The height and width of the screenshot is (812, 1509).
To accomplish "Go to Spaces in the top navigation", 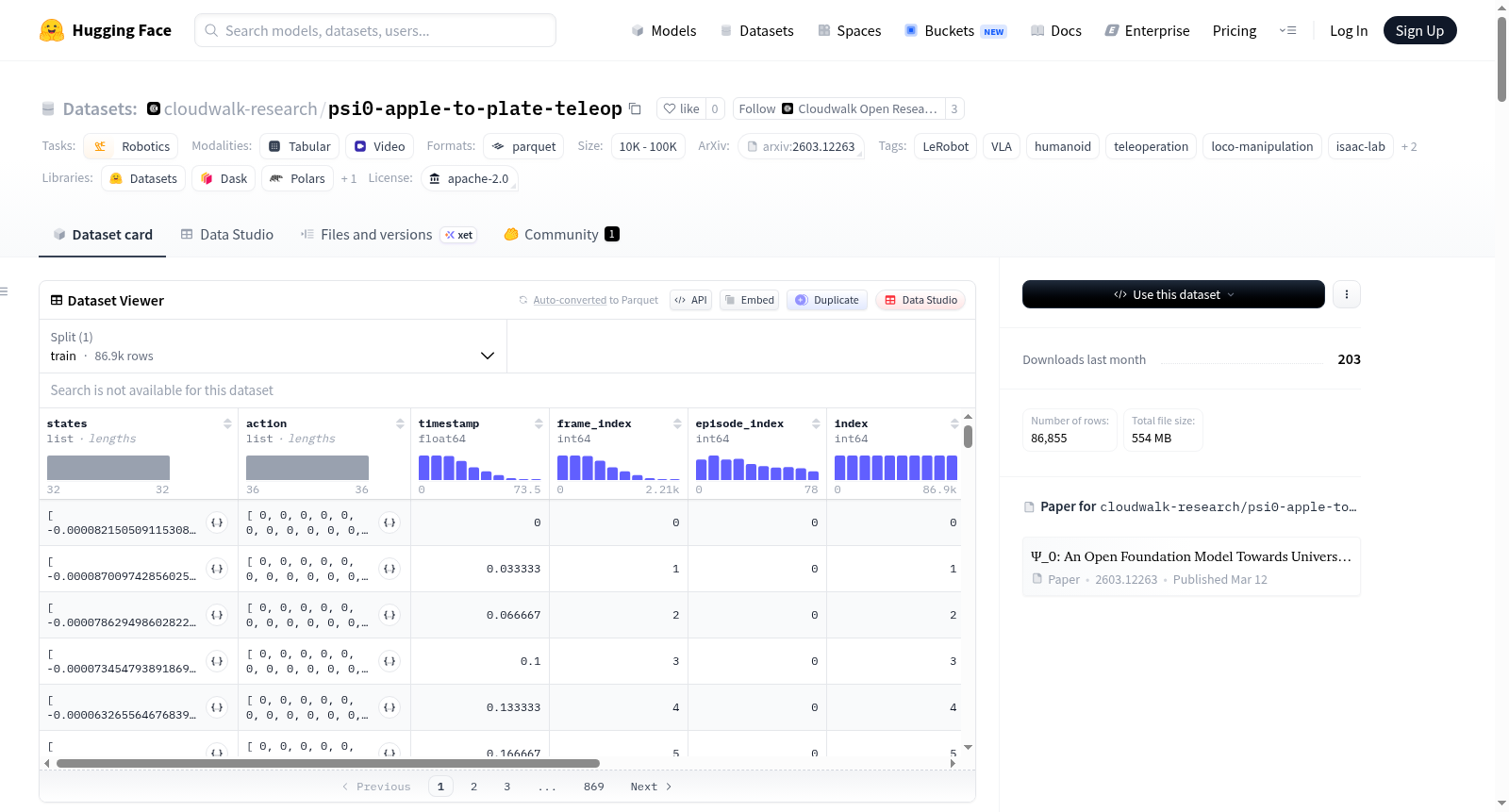I will [x=850, y=31].
